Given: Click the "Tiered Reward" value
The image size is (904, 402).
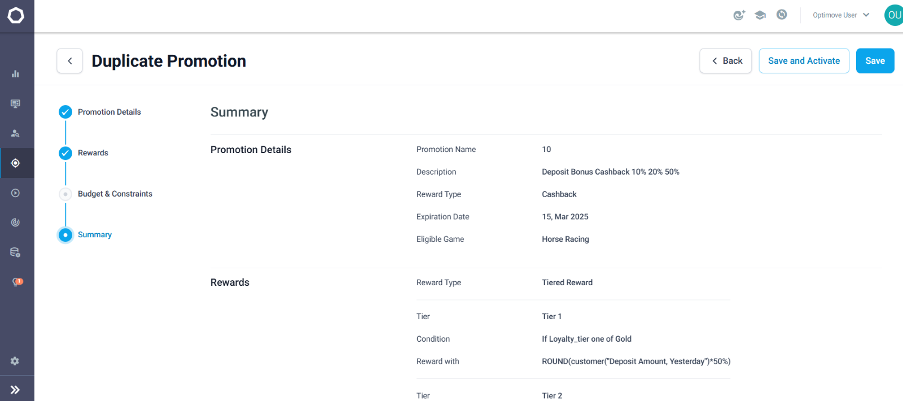Looking at the screenshot, I should click(567, 283).
